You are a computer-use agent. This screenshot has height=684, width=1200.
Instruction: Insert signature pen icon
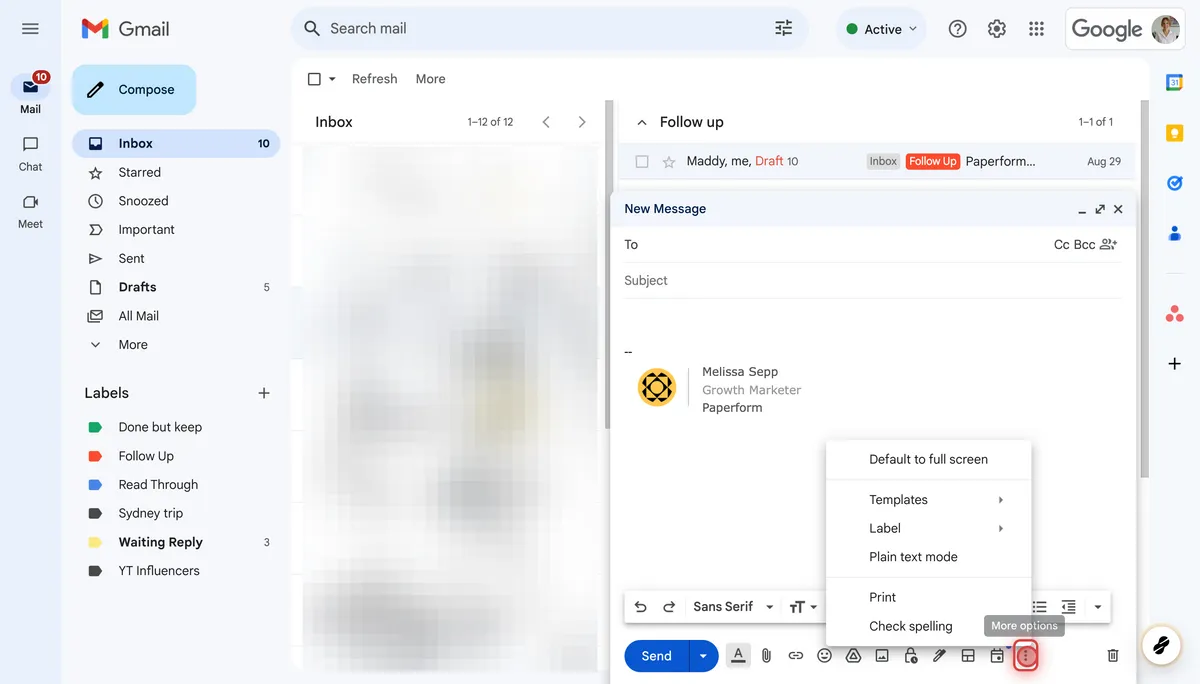(939, 656)
